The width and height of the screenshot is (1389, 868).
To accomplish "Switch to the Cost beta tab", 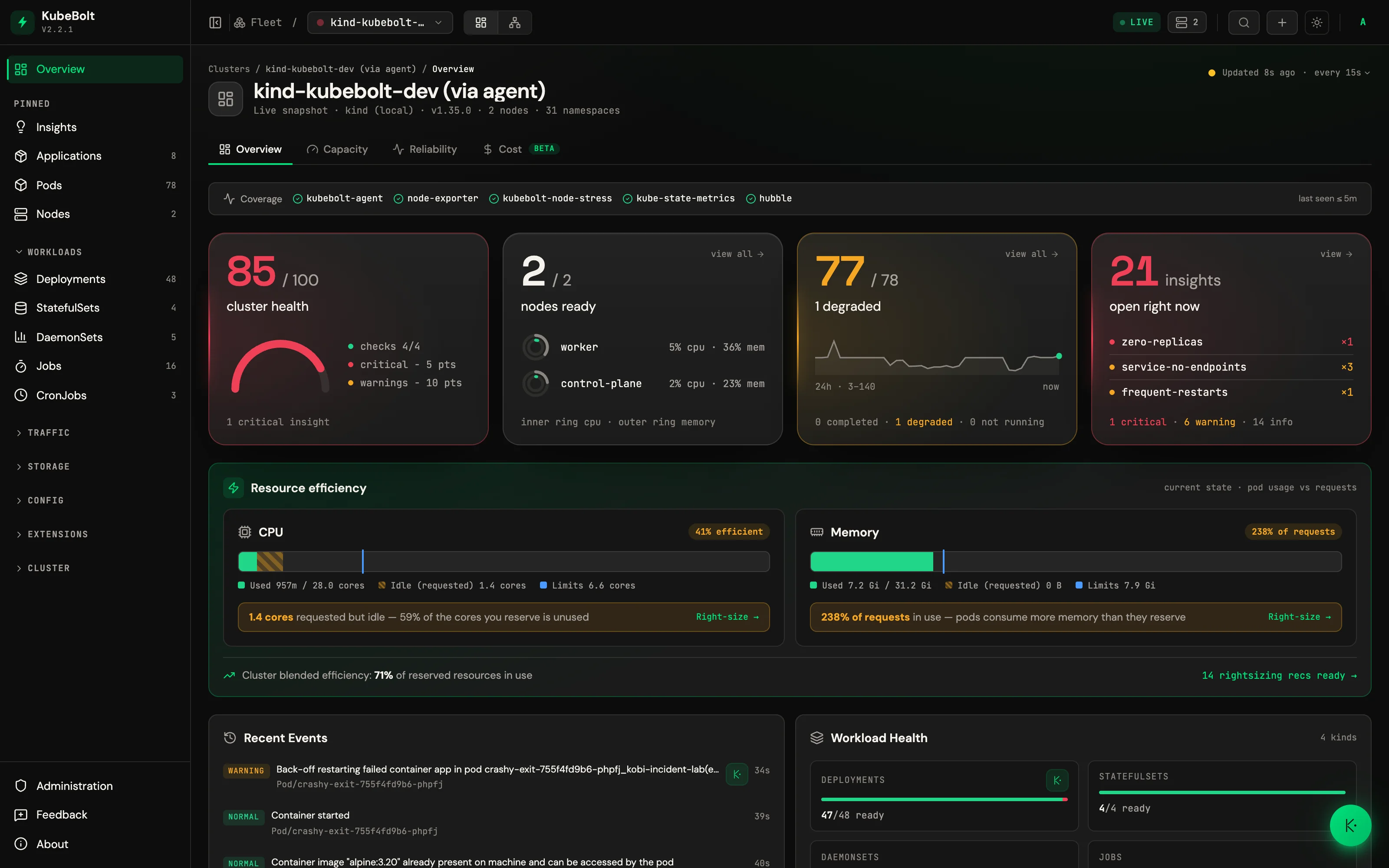I will pos(520,149).
